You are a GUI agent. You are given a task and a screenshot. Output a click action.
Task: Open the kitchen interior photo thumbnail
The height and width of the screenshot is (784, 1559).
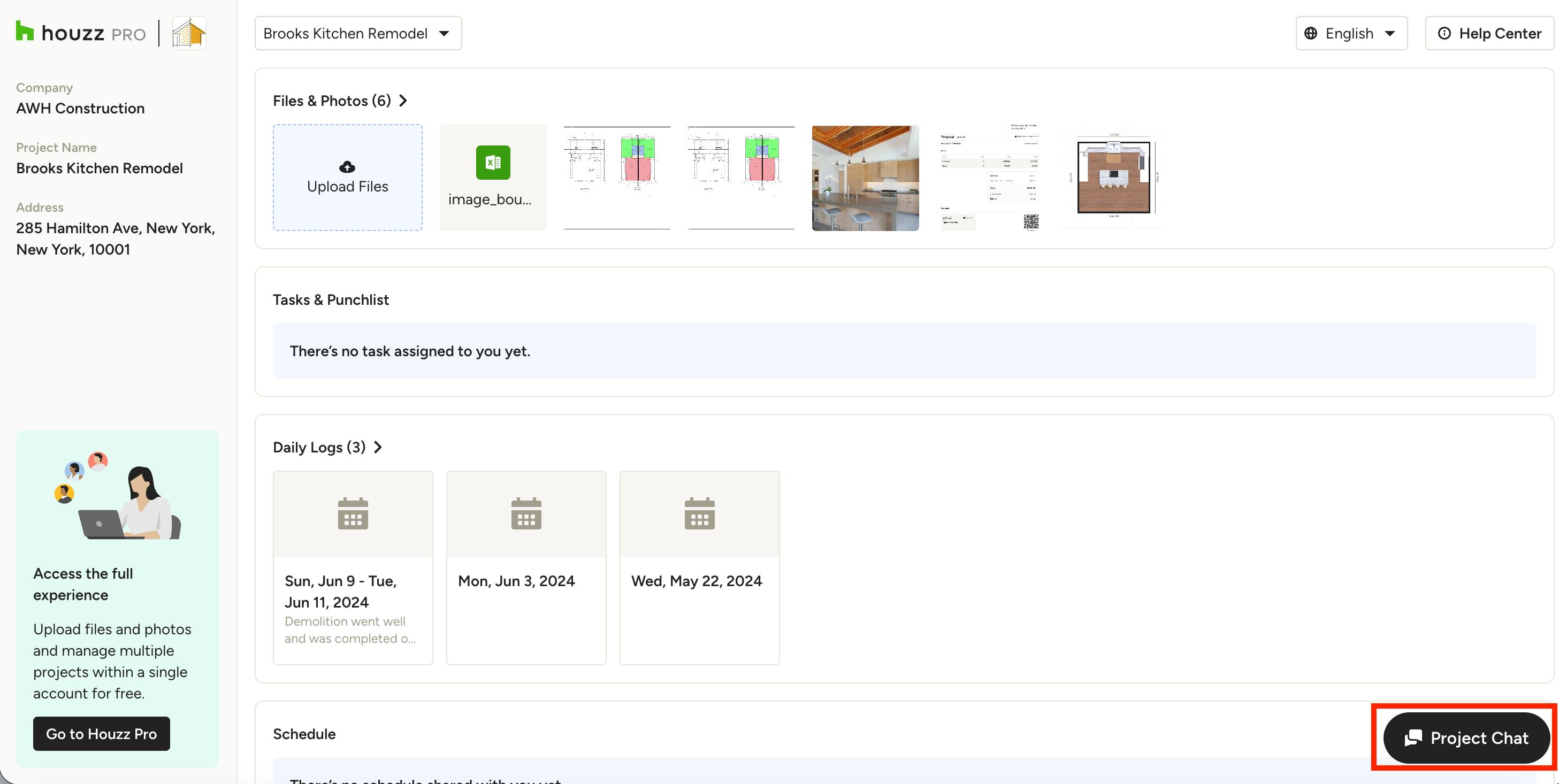pos(865,178)
